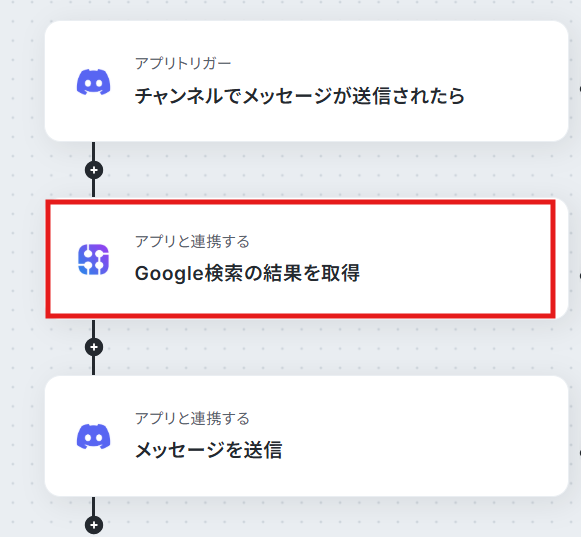Screen dimensions: 581x537
Task: Add a step below the Google検索 card
Action: (94, 347)
